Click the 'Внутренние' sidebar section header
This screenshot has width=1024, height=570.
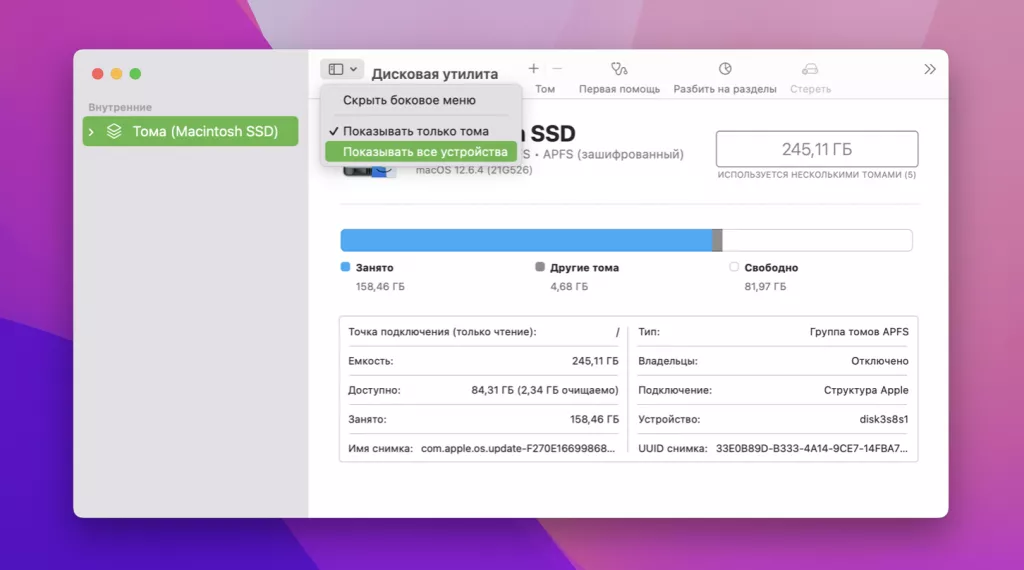[120, 107]
